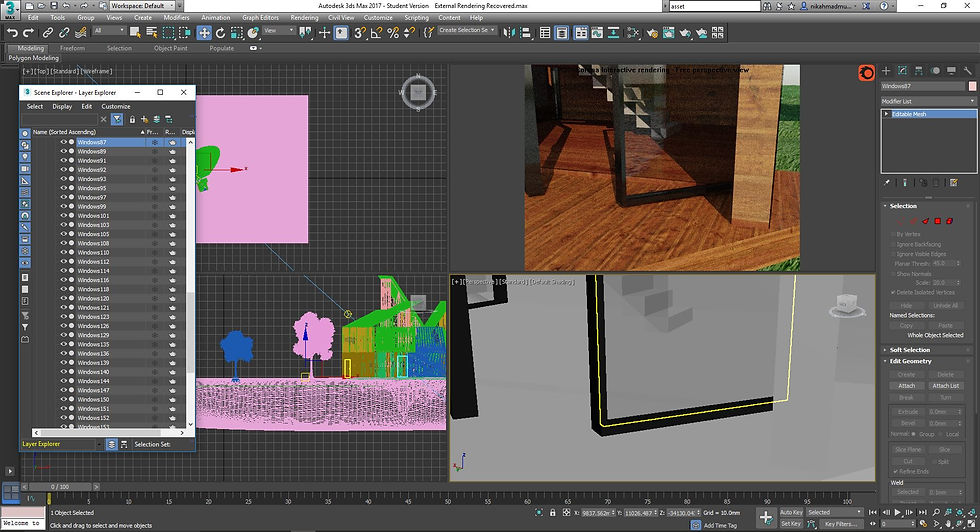Open Create Selection Set dropdown
Screen dimensions: 980x532
click(467, 30)
